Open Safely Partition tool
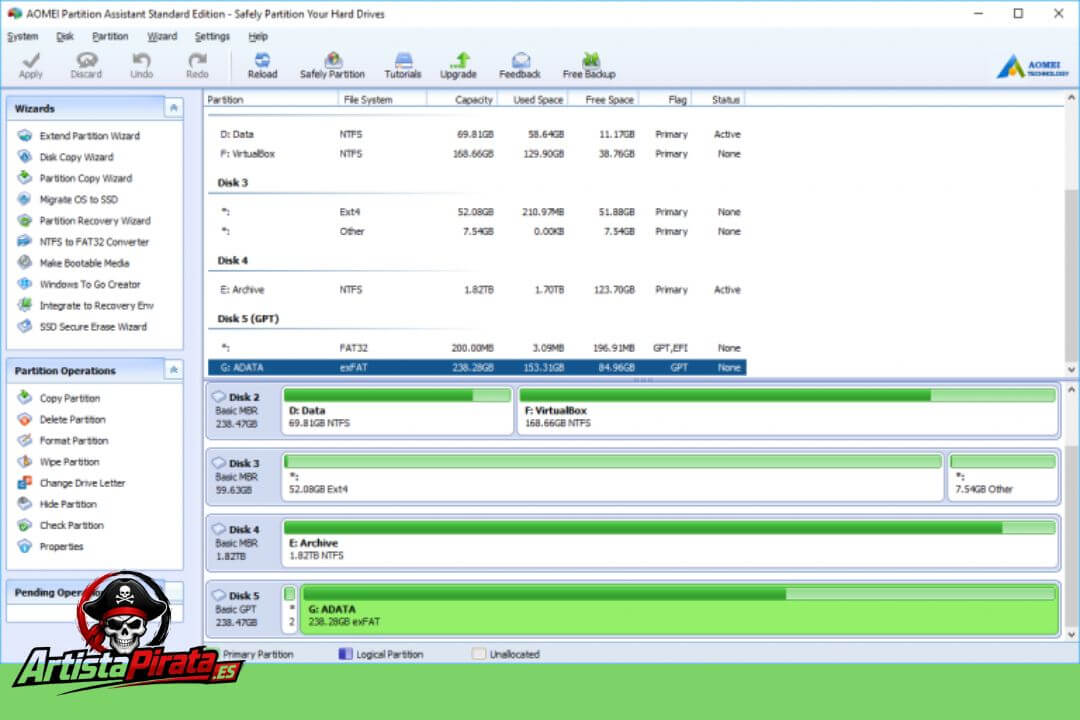The width and height of the screenshot is (1080, 720). (x=332, y=65)
